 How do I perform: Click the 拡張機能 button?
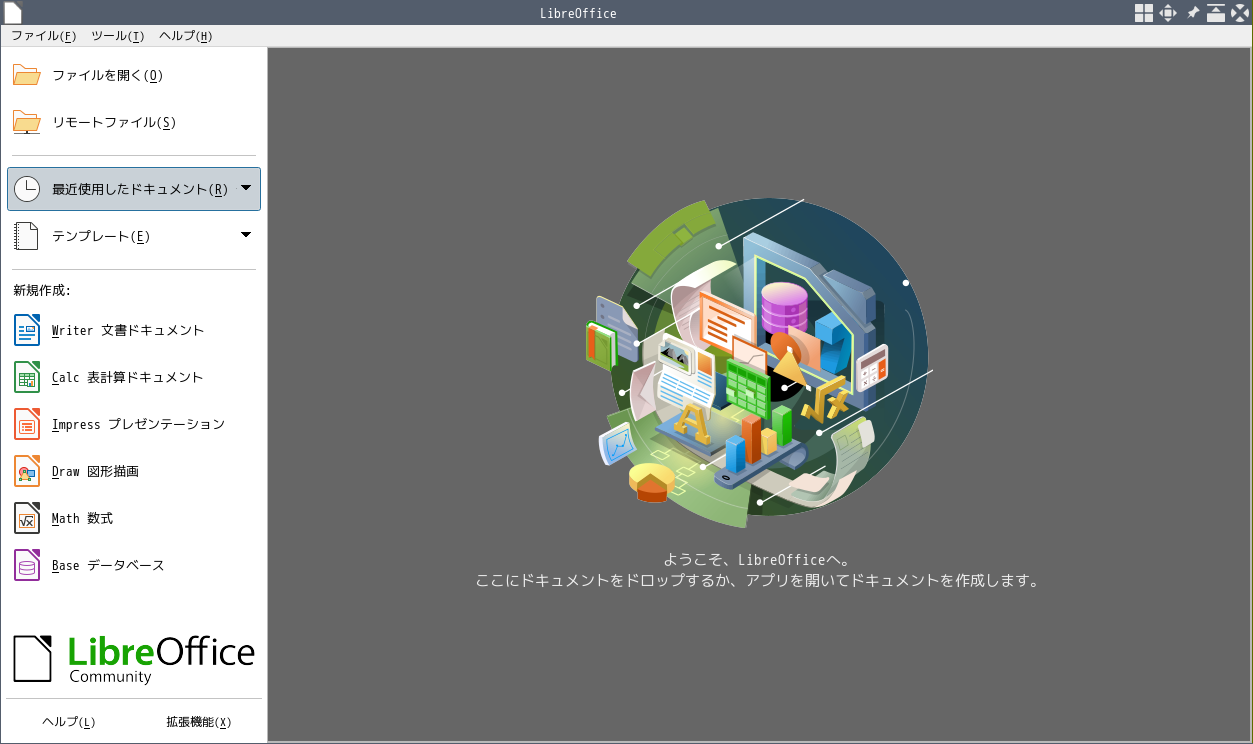point(198,722)
